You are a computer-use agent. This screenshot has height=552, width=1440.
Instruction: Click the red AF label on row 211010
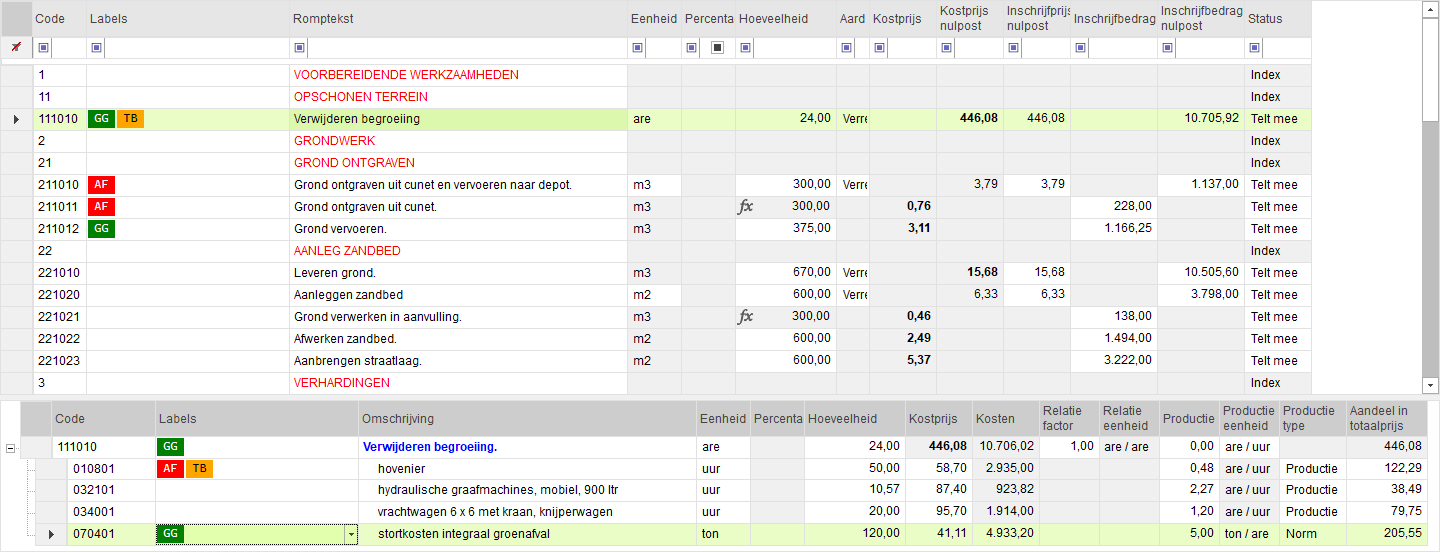(102, 185)
